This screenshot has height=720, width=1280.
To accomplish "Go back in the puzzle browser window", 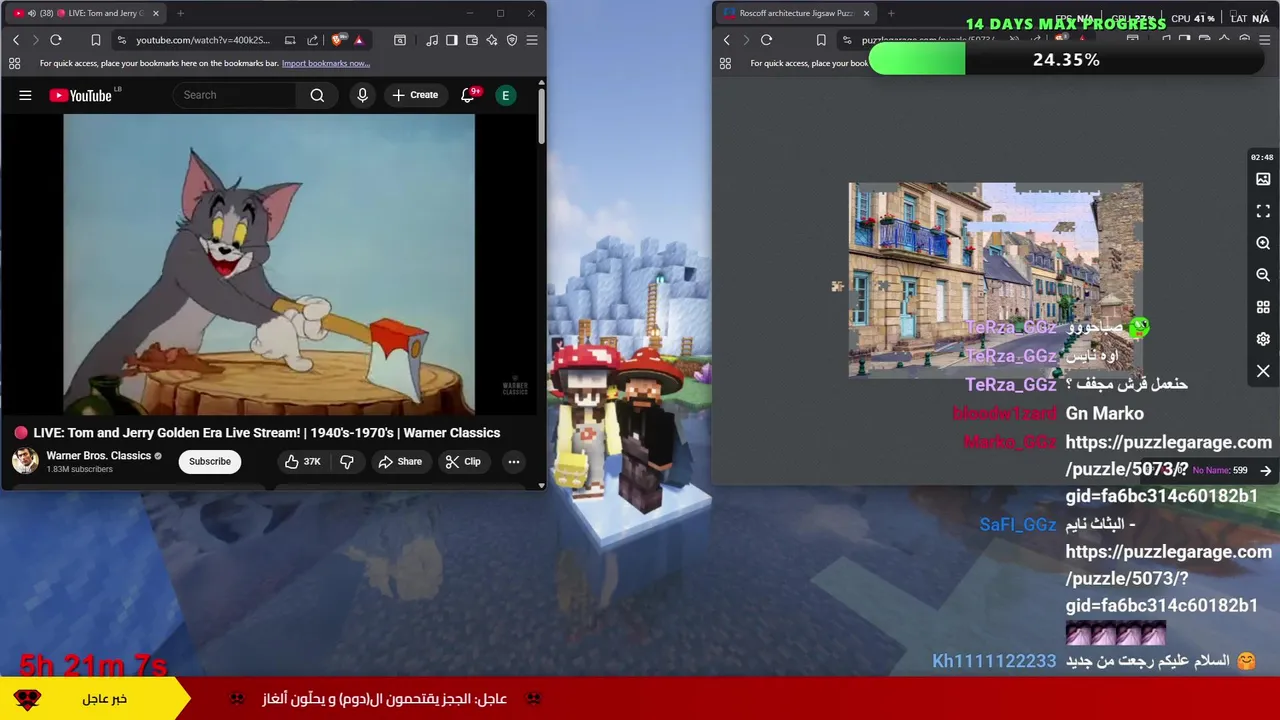I will click(727, 40).
